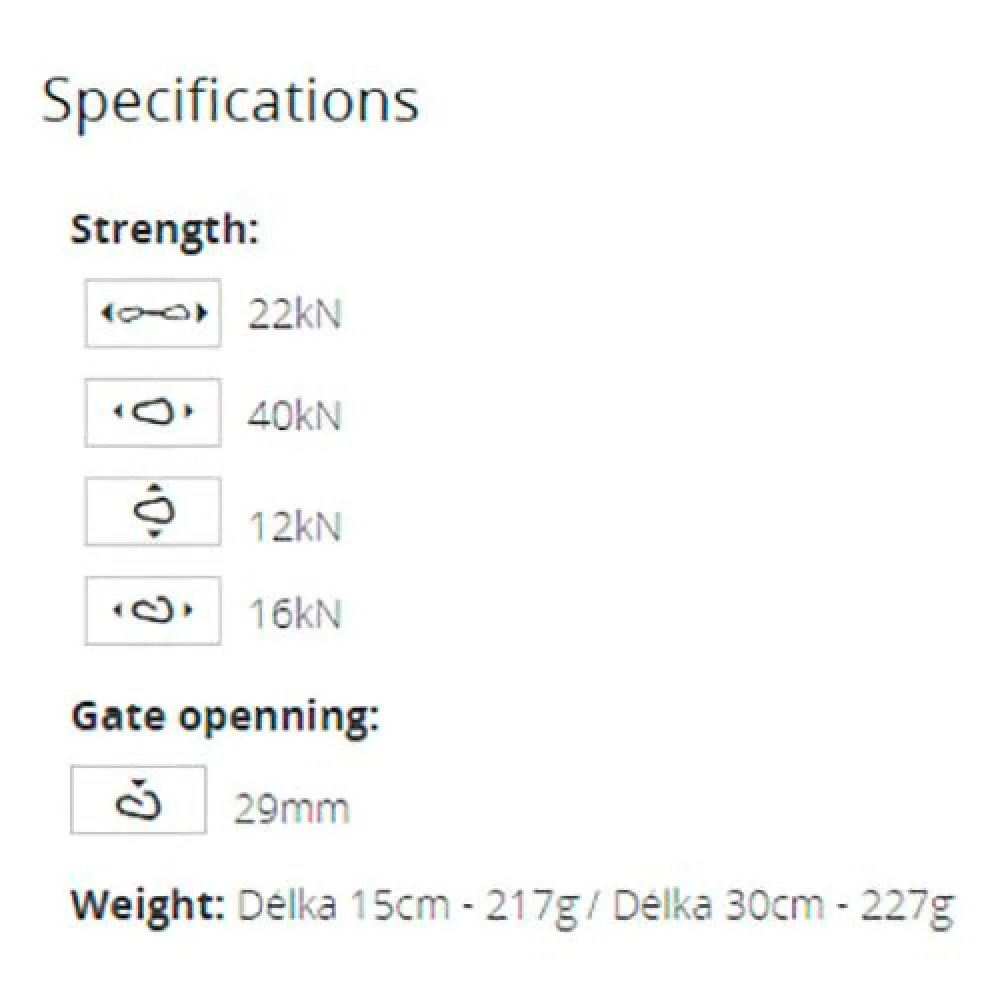Click the Strength: label
This screenshot has height=1000, width=1000.
tap(165, 230)
